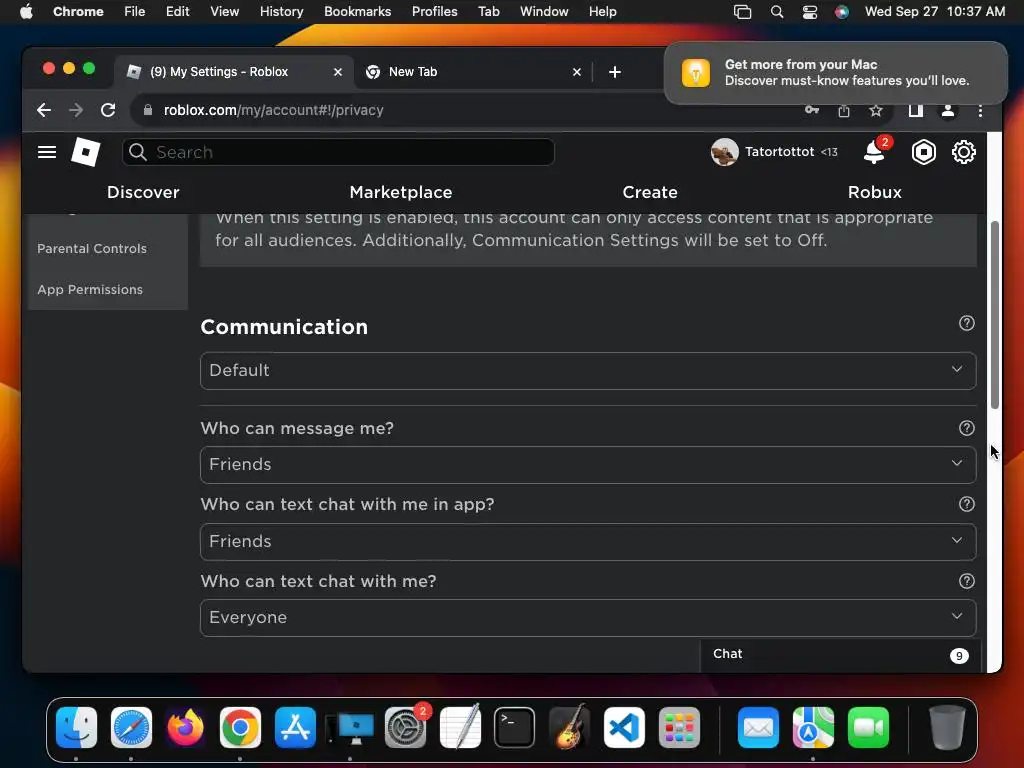Open the Chrome History menu

(281, 11)
